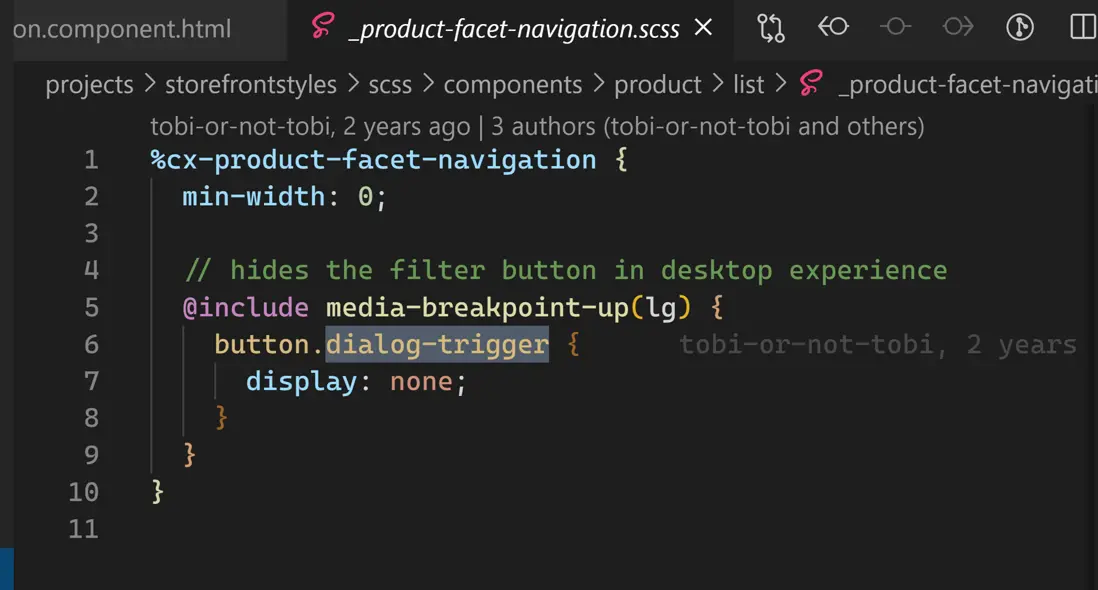Open the components breadcrumb
Image resolution: width=1098 pixels, height=590 pixels.
(x=513, y=85)
